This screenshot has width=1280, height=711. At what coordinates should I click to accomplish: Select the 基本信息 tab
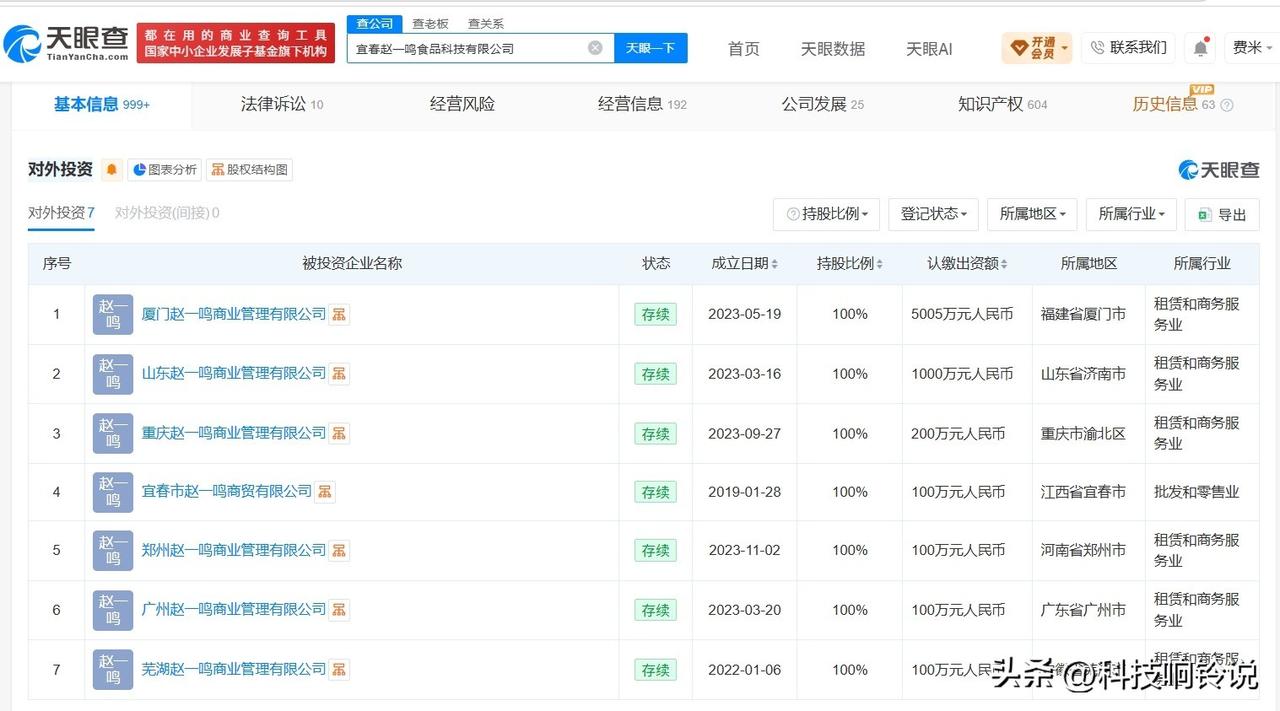click(101, 104)
